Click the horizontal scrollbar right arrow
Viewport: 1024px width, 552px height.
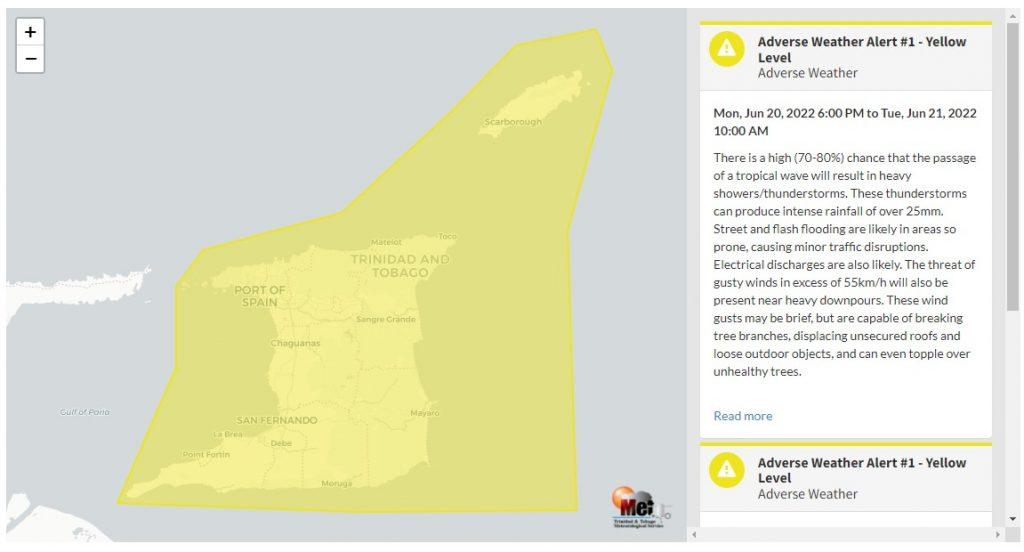point(997,534)
